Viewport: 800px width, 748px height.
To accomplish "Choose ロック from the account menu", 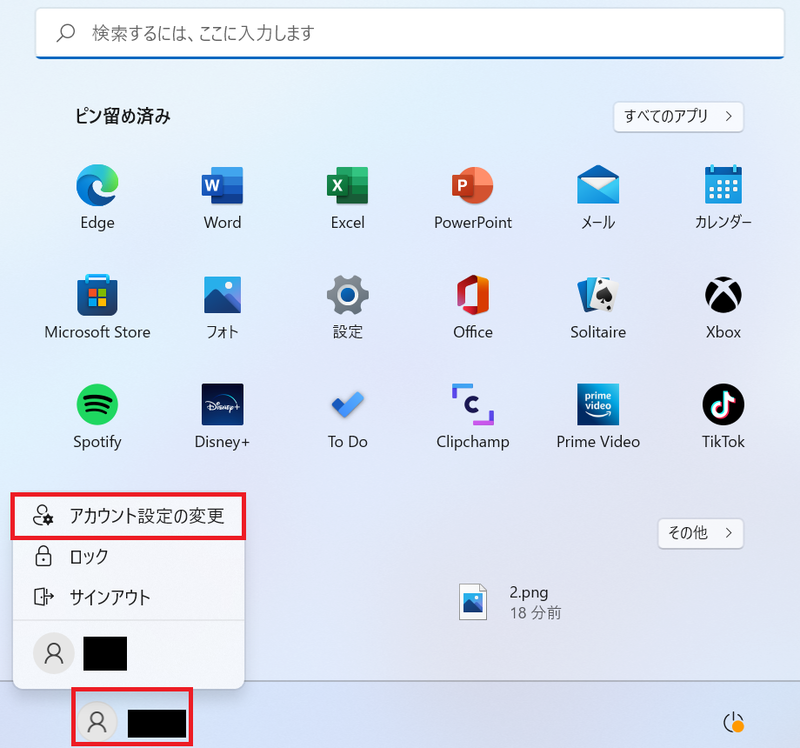I will click(x=129, y=556).
